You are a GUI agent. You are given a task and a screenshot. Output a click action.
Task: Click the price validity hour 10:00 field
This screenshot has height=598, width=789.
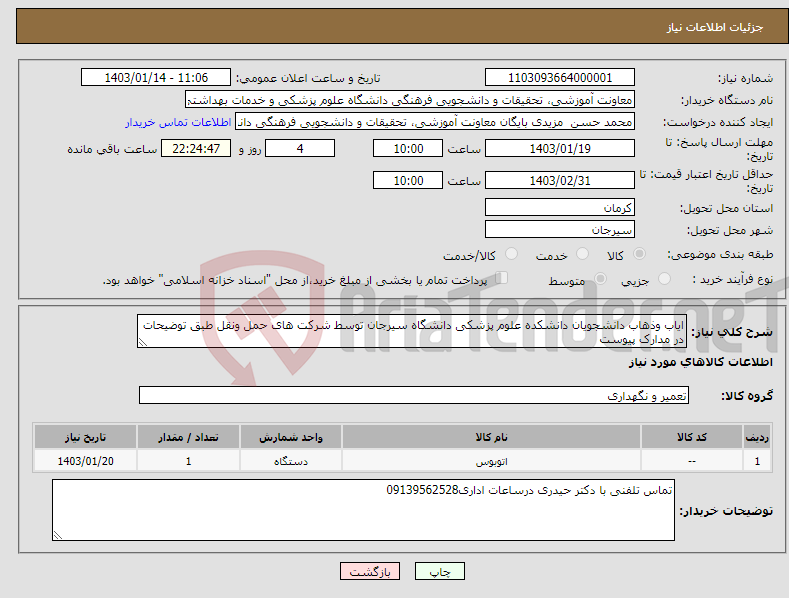(x=408, y=180)
